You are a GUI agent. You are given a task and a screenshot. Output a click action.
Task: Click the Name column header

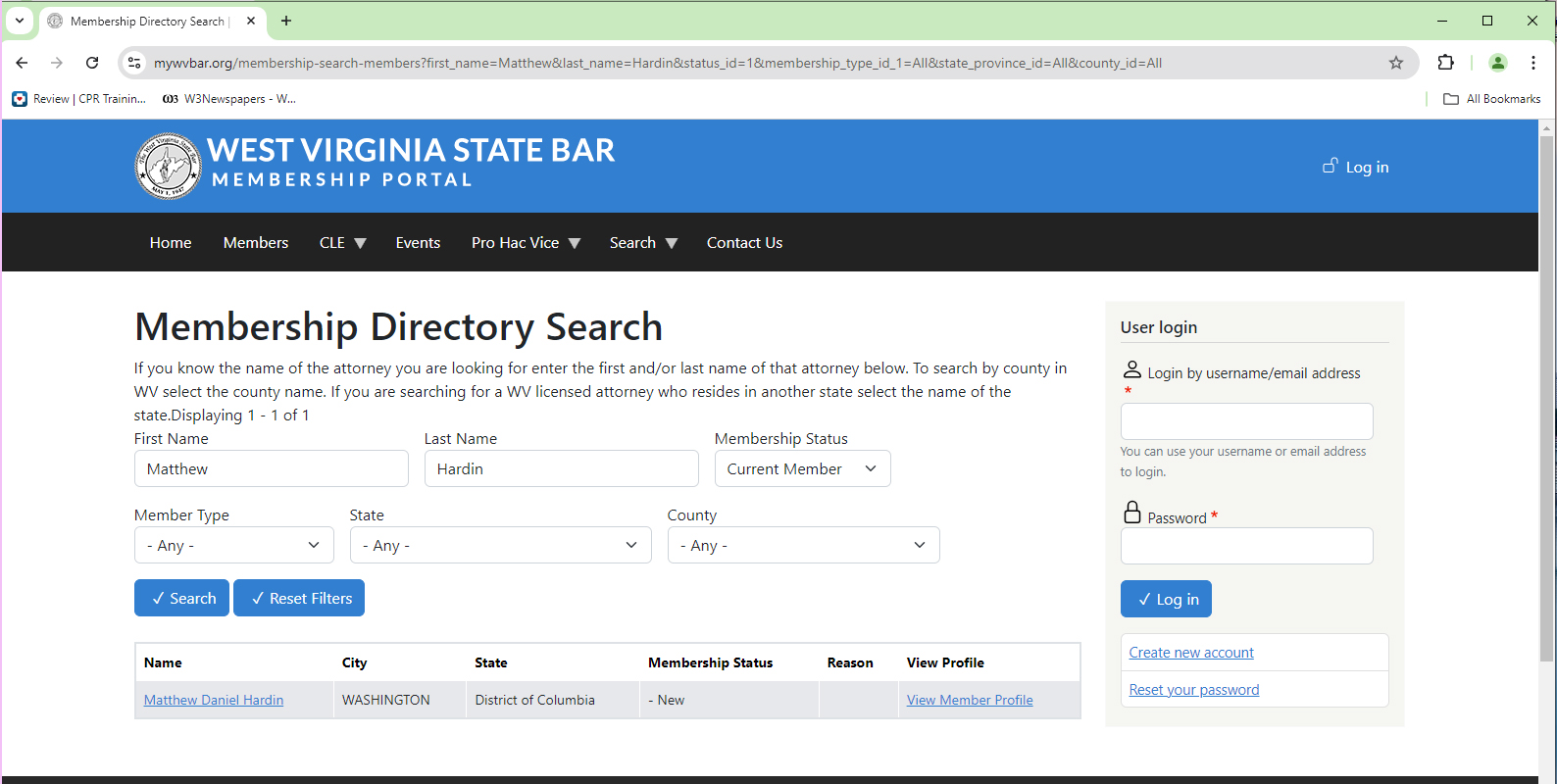coord(163,662)
